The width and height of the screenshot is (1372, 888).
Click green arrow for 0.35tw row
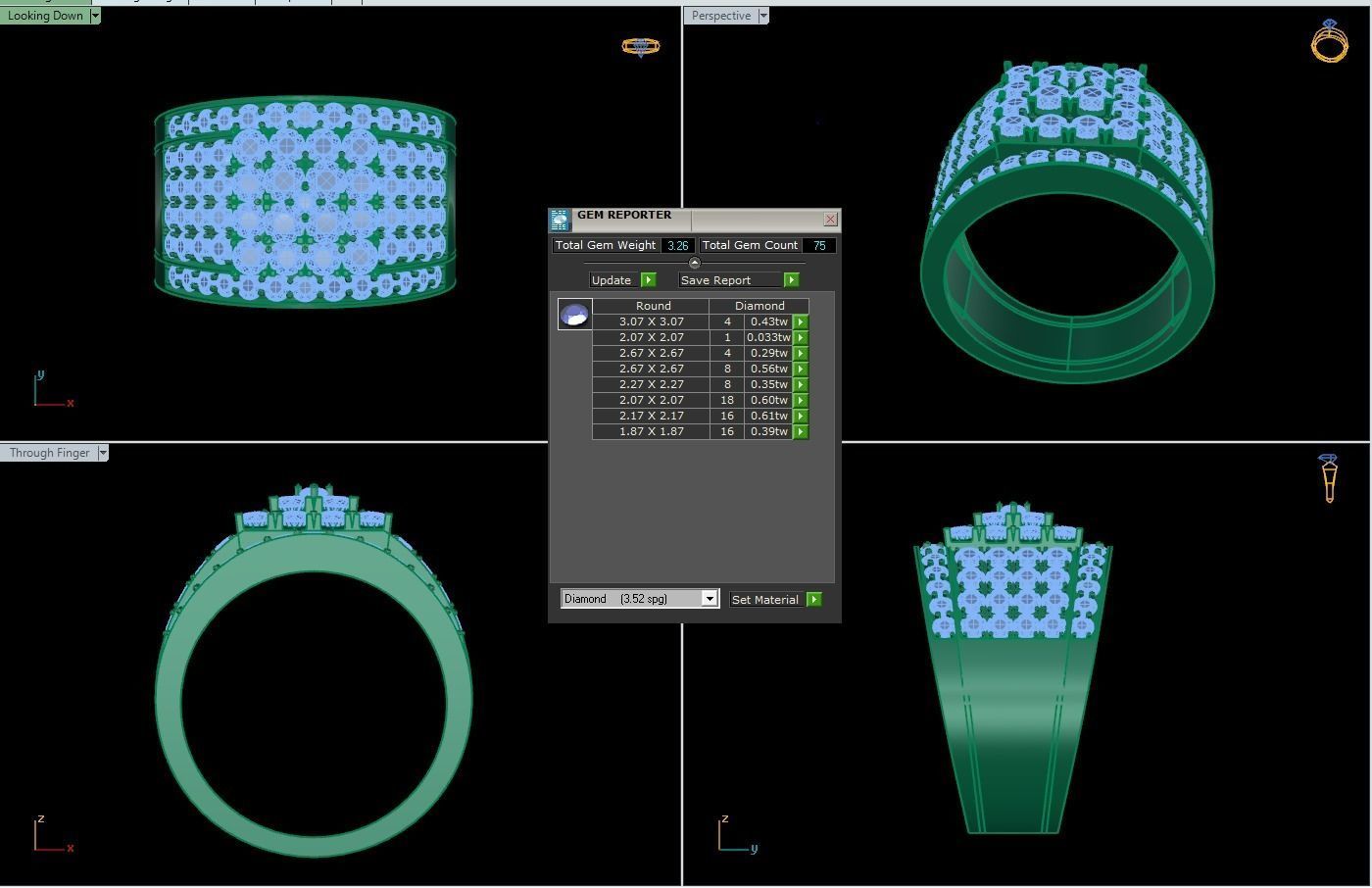tap(801, 384)
